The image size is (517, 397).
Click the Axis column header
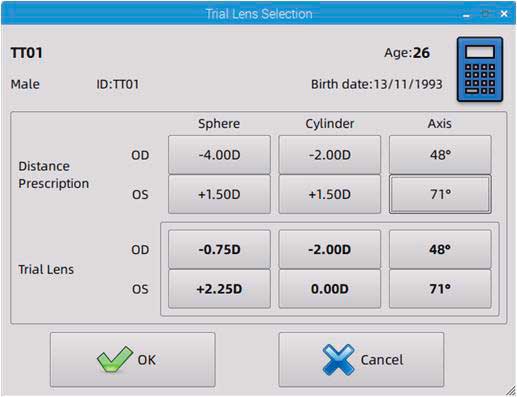(440, 124)
